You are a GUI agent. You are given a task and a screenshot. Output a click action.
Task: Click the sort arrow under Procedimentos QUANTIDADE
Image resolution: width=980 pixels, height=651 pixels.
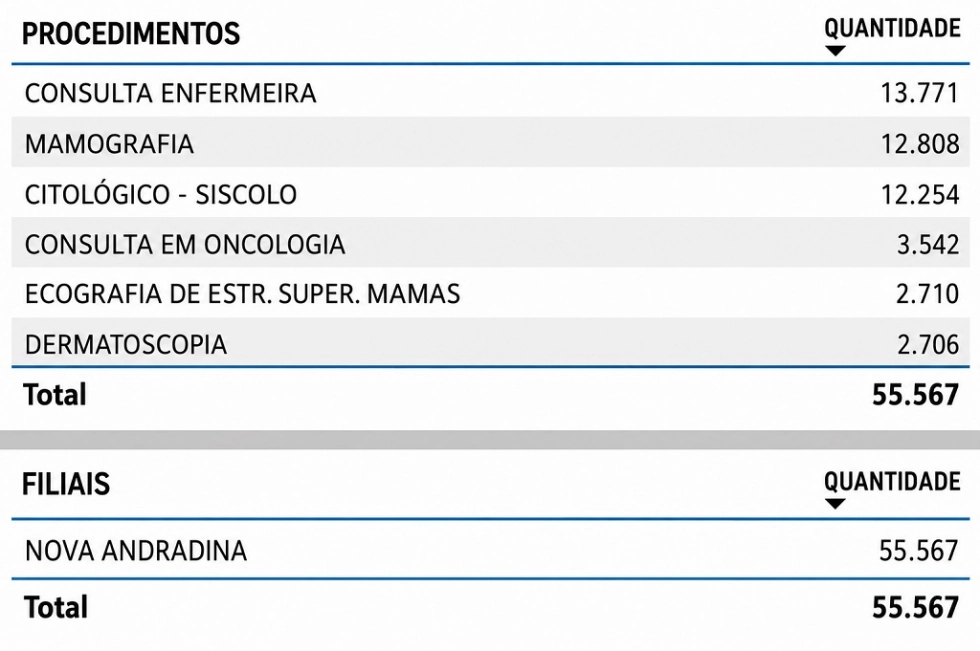tap(835, 51)
